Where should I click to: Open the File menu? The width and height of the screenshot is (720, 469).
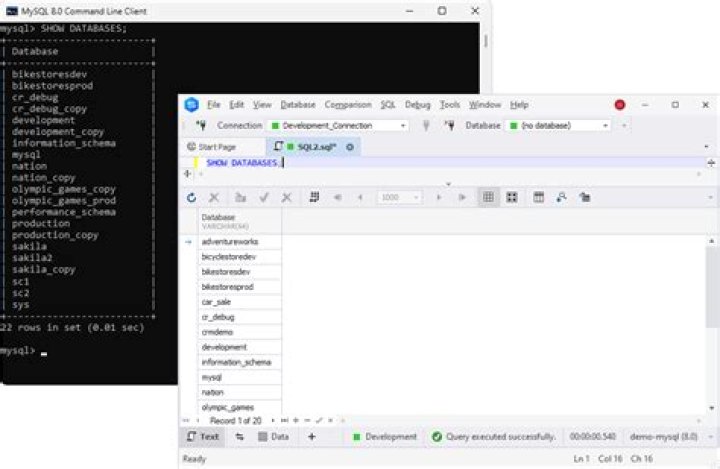214,105
